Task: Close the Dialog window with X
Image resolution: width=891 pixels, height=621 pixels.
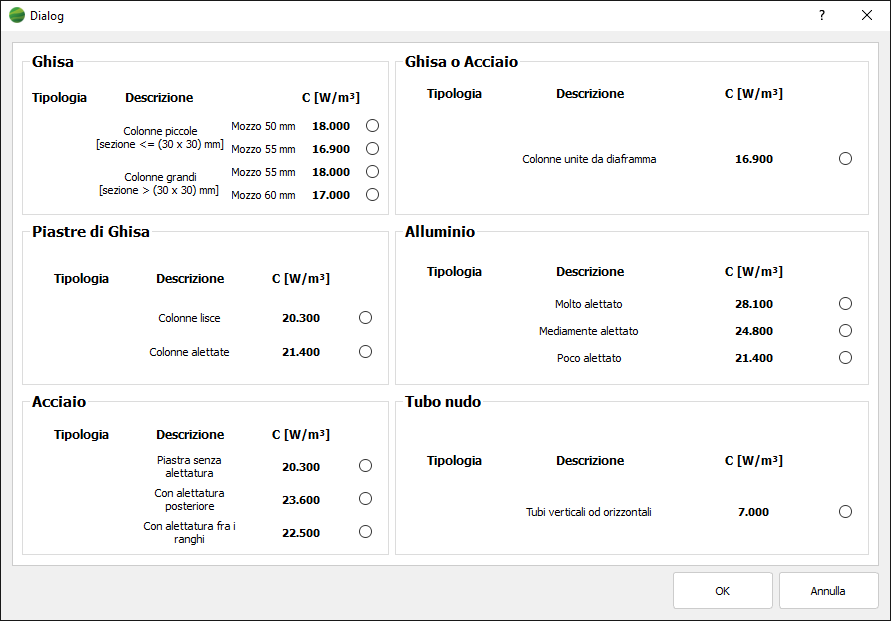Action: coord(867,16)
